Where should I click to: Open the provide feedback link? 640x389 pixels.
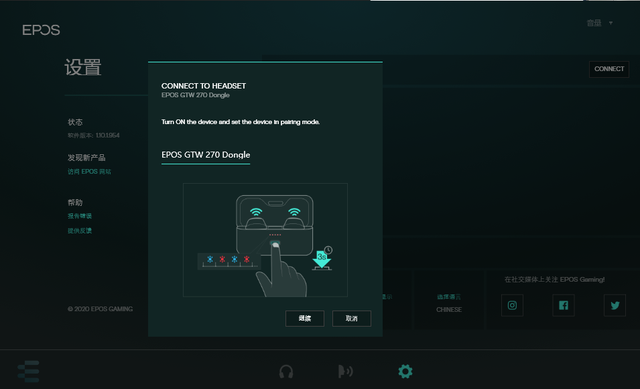pos(80,231)
